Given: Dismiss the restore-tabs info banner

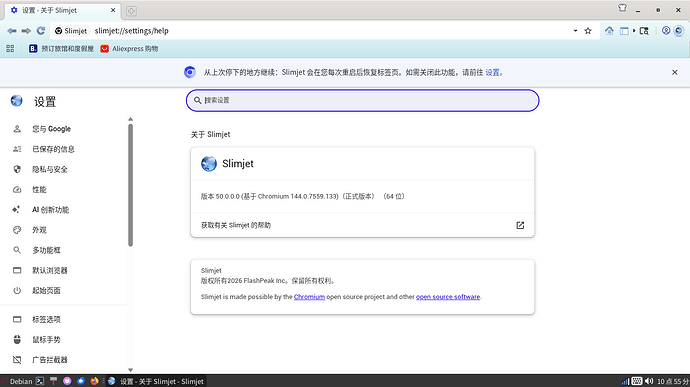Looking at the screenshot, I should point(675,72).
